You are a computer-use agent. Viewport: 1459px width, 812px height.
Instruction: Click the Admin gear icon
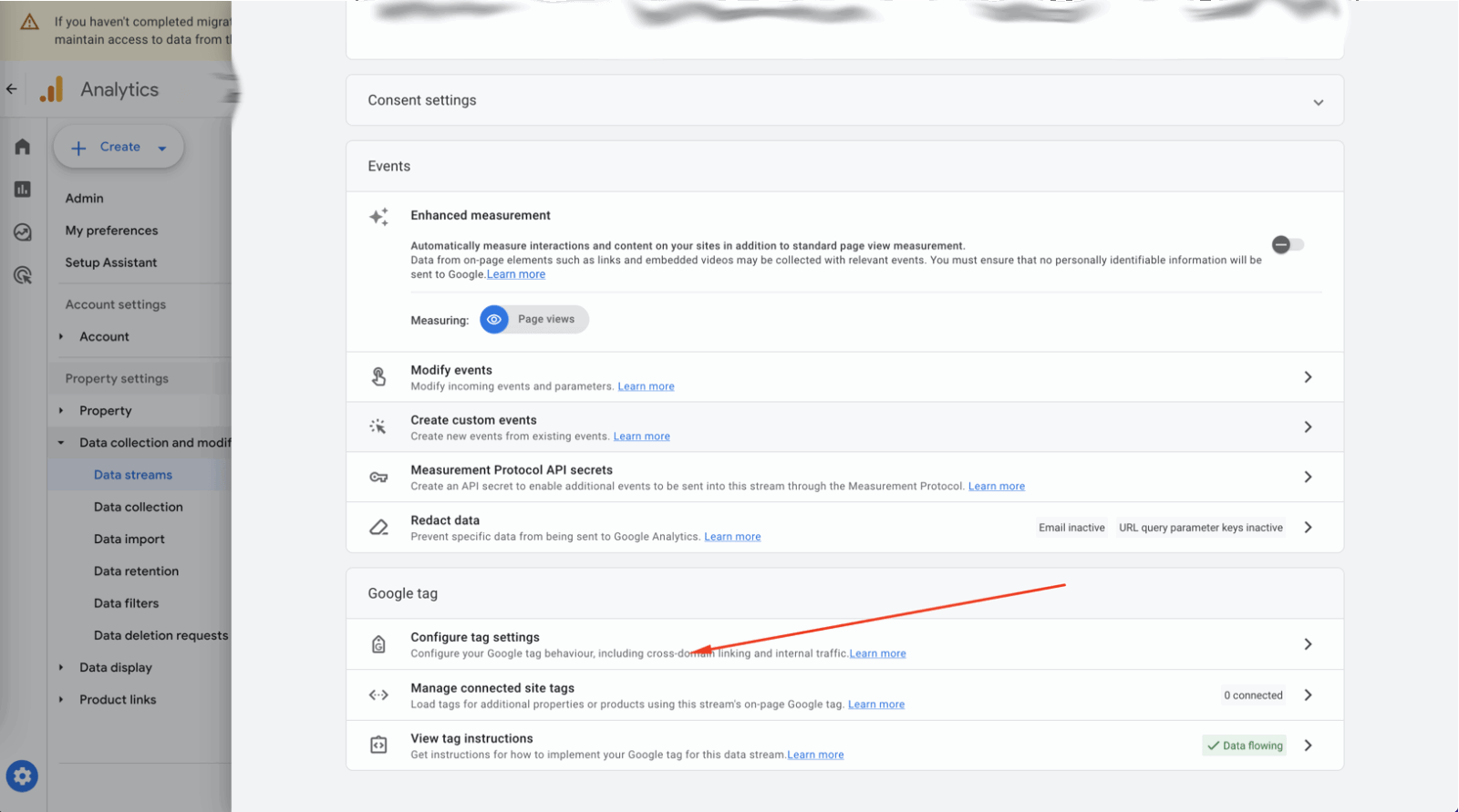(22, 776)
